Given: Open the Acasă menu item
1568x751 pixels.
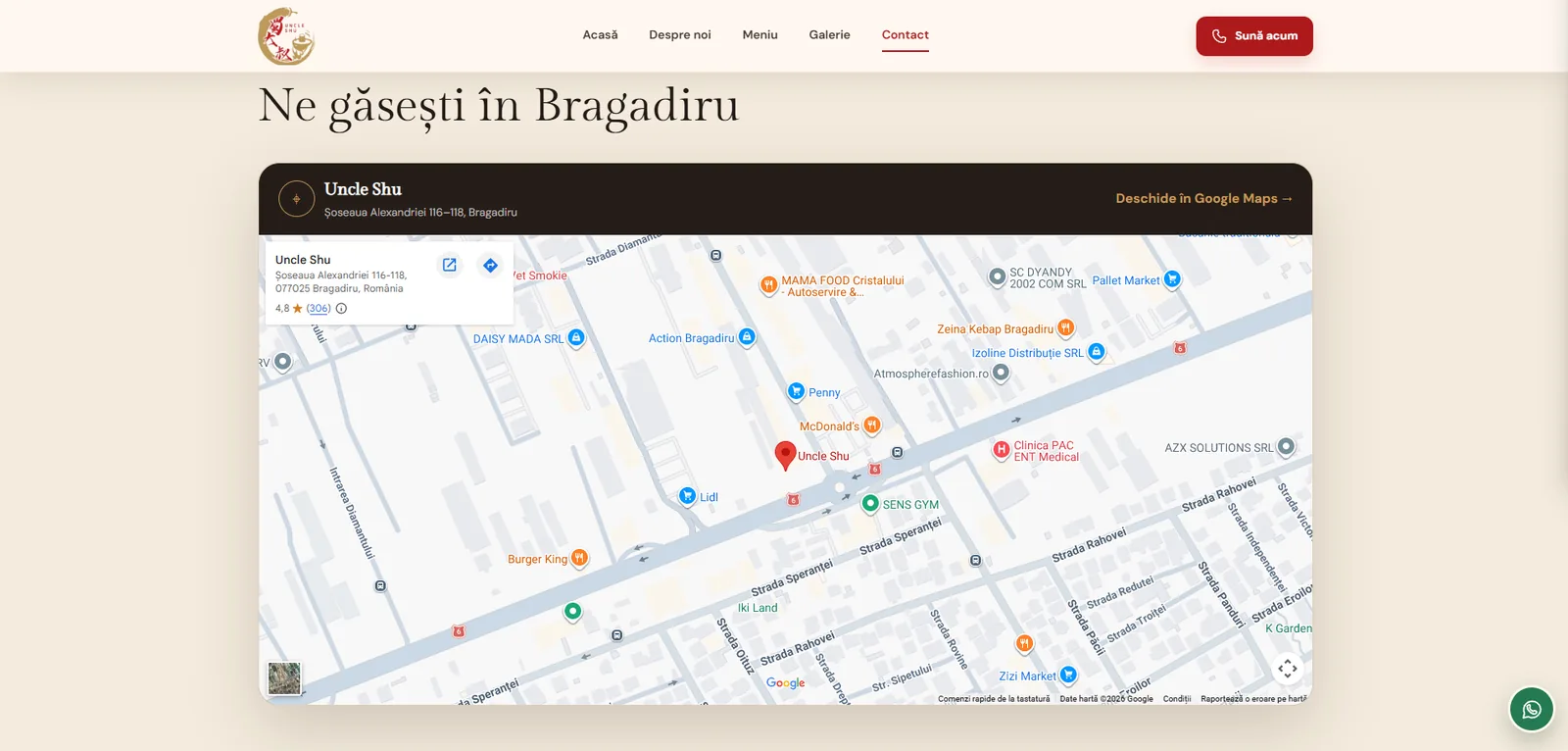Looking at the screenshot, I should (600, 35).
